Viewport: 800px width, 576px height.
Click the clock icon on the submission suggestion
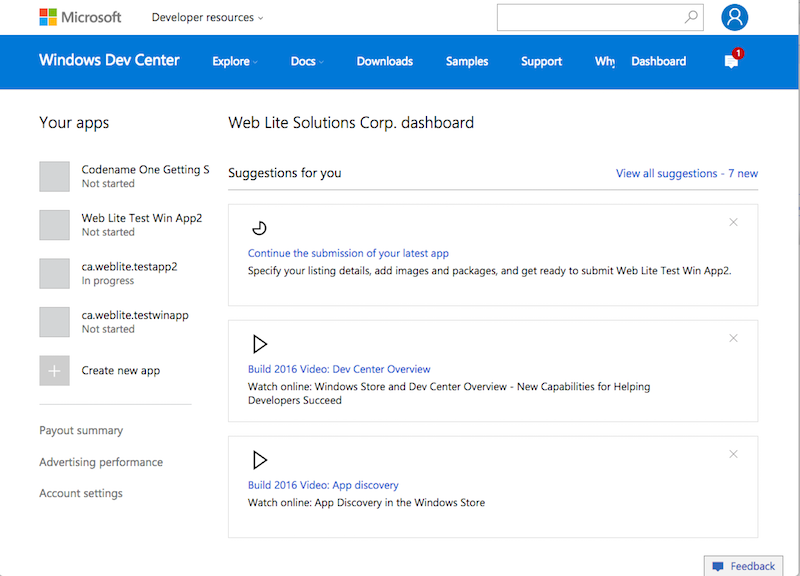258,227
